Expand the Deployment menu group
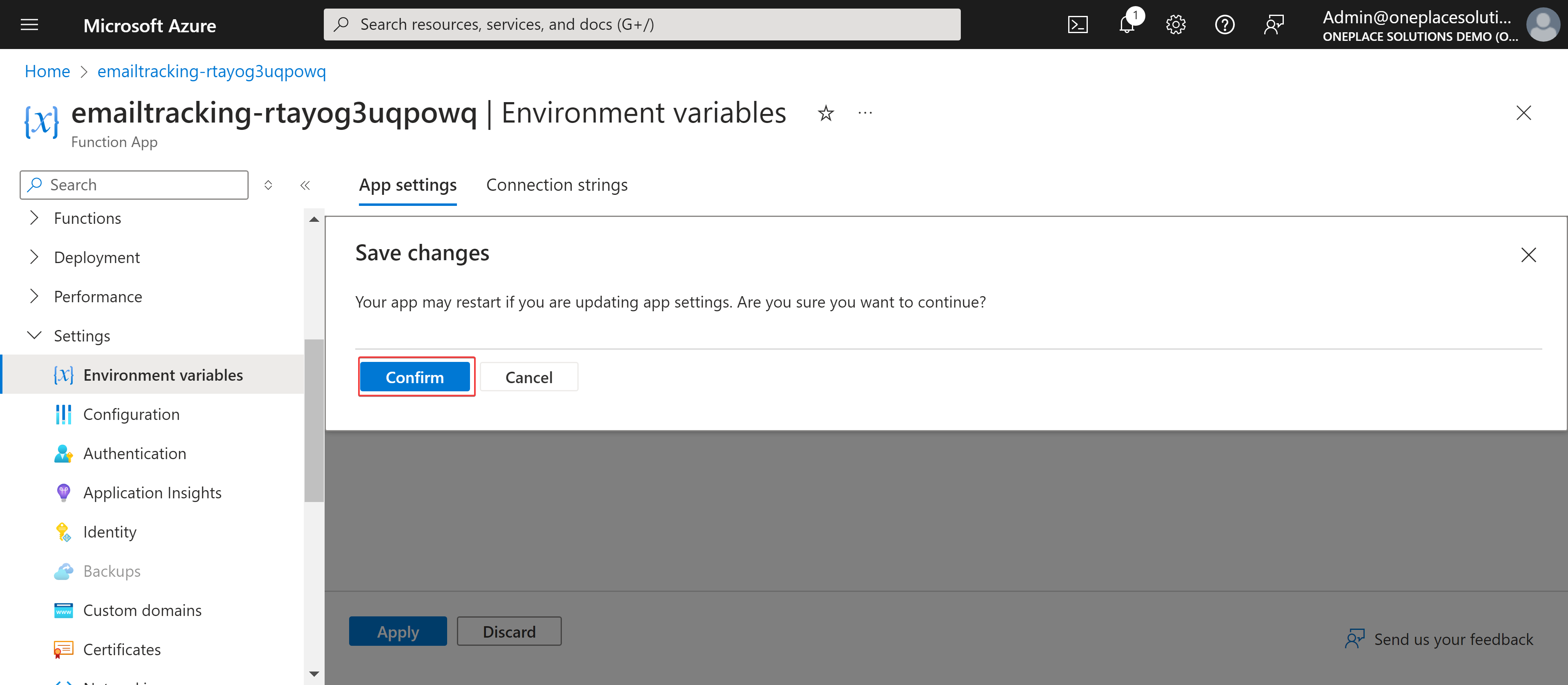This screenshot has width=1568, height=685. (35, 258)
